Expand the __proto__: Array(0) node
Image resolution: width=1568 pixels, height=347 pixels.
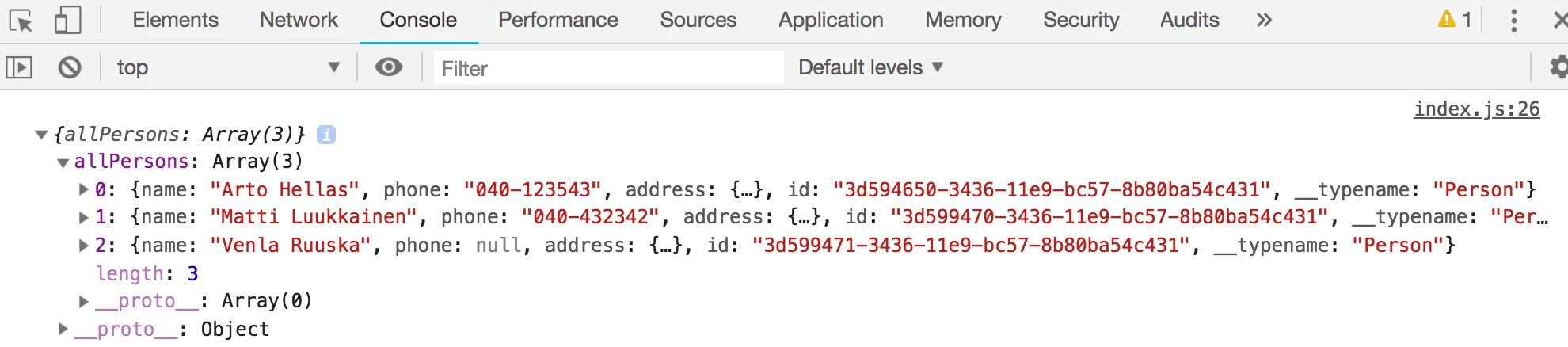click(83, 301)
